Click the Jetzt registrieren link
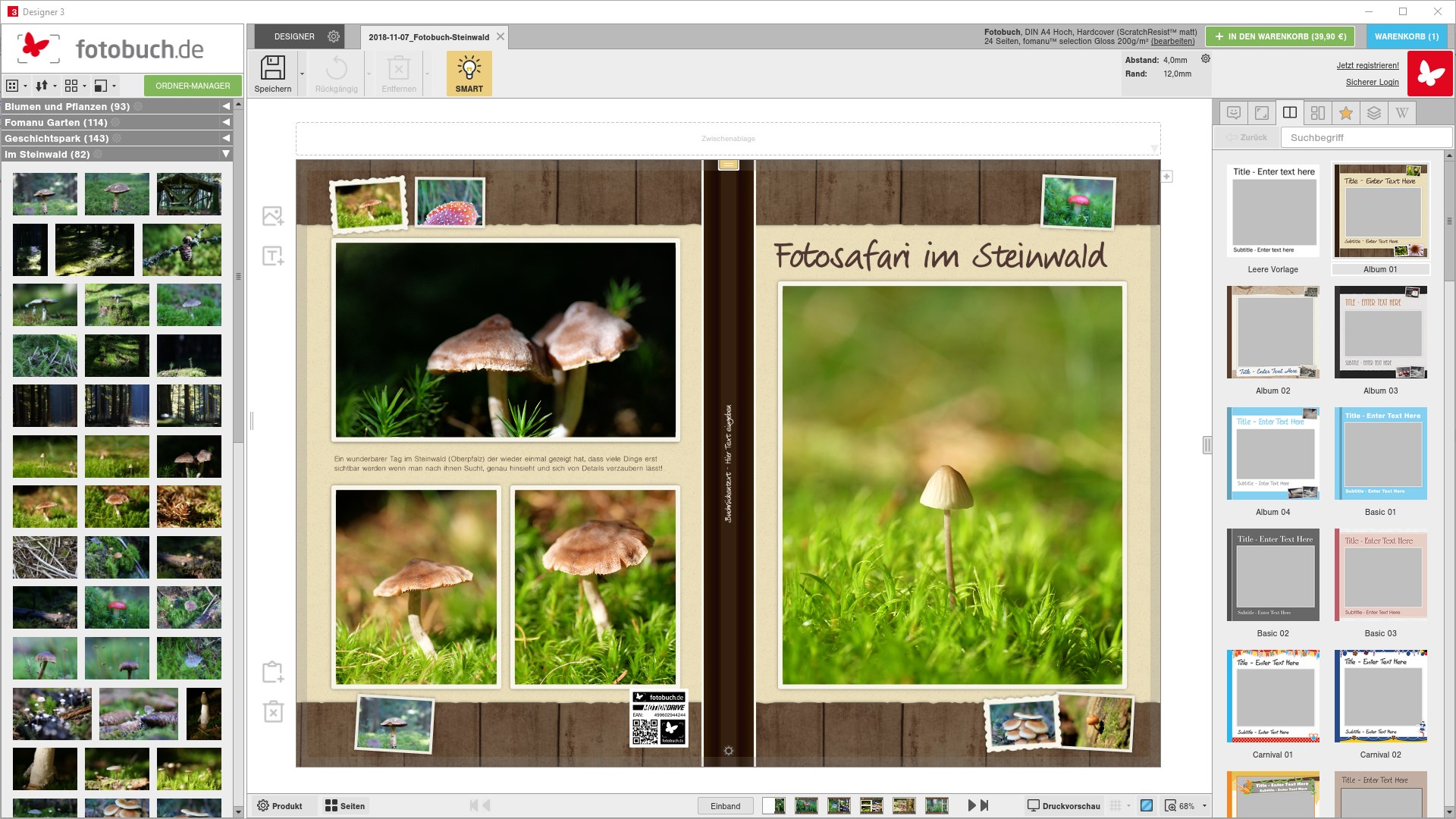This screenshot has width=1456, height=819. tap(1367, 65)
